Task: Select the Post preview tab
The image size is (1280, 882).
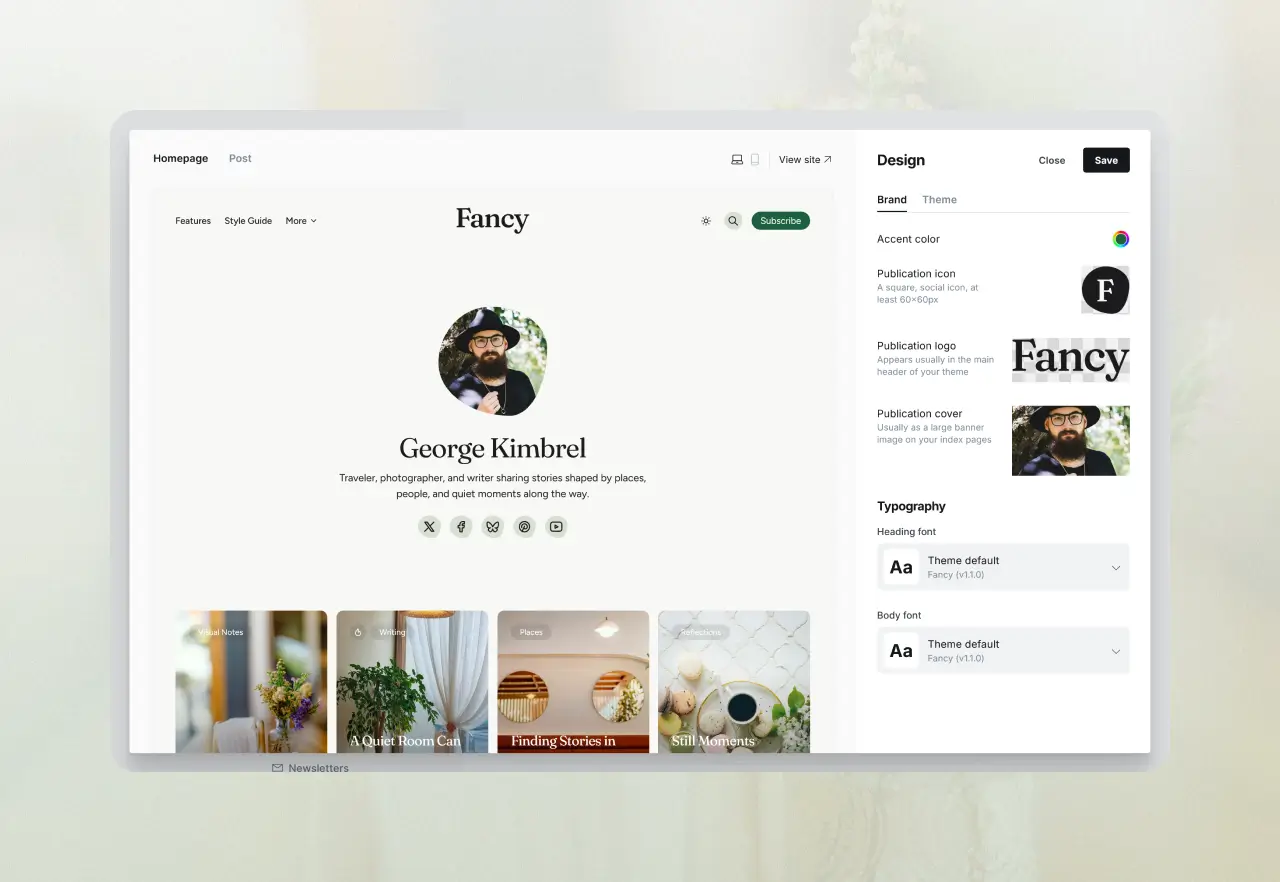Action: coord(240,159)
